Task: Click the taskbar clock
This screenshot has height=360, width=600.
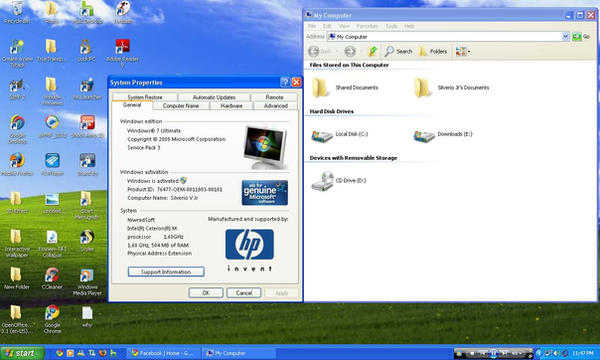Action: pos(583,353)
